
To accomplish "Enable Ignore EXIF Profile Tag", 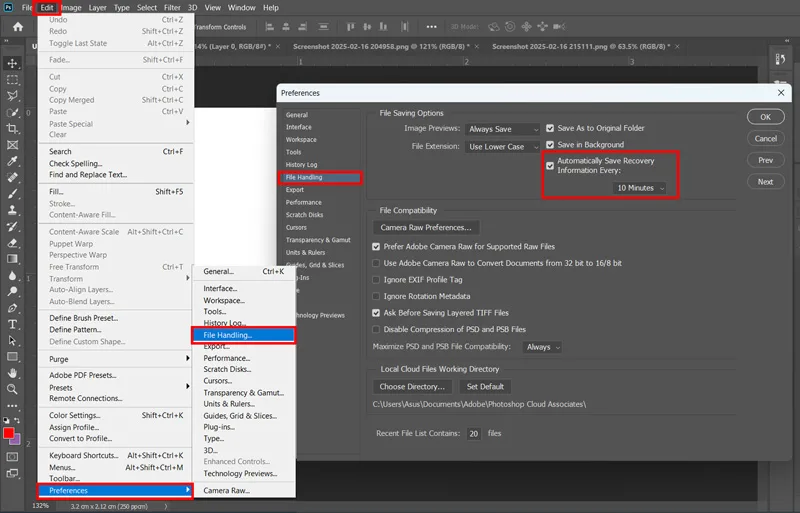I will (x=376, y=280).
